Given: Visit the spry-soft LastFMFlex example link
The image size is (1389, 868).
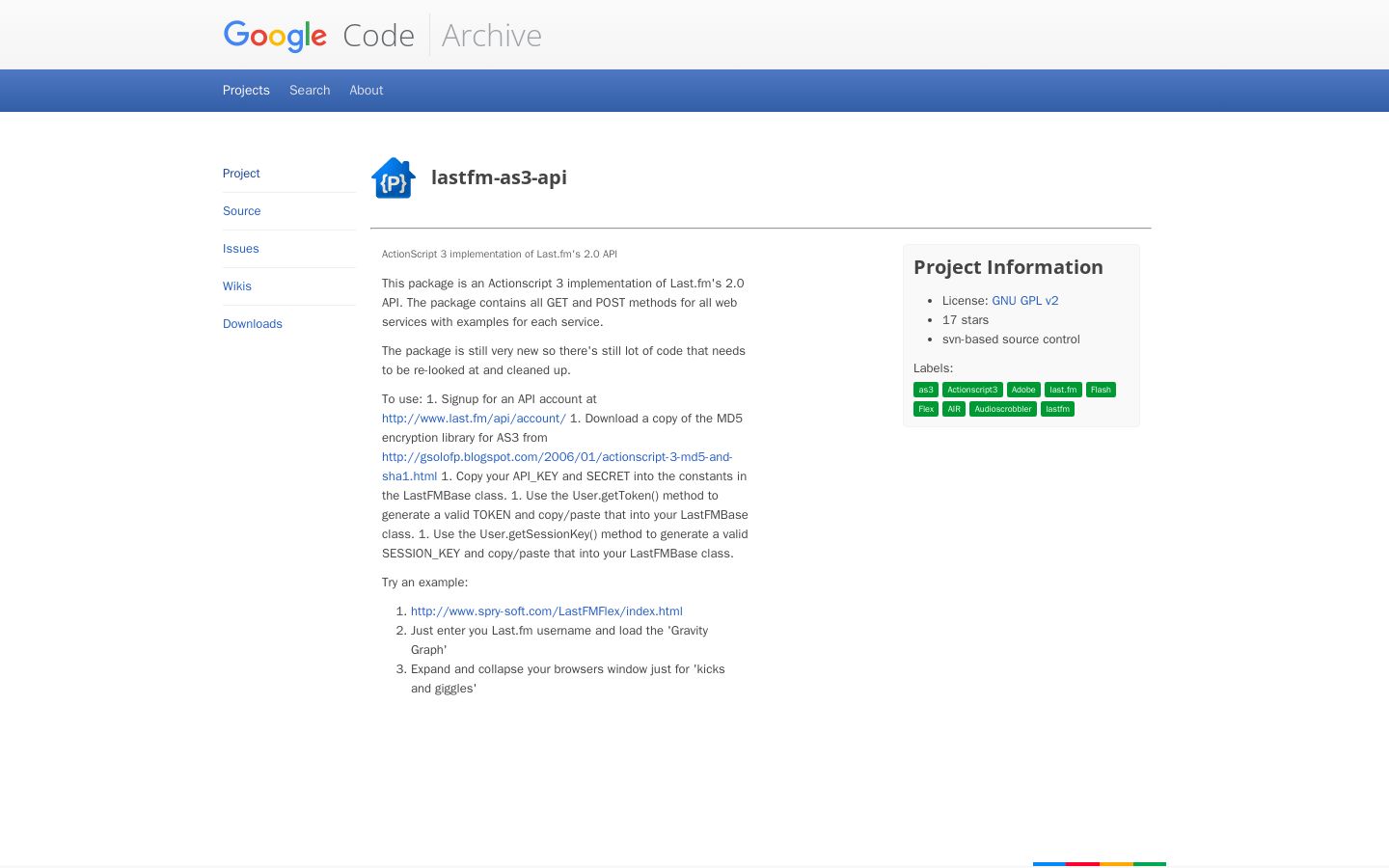Looking at the screenshot, I should coord(546,611).
